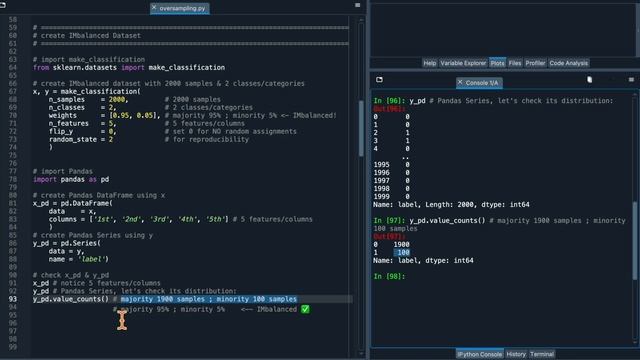The height and width of the screenshot is (360, 640).
Task: Click the 1900 value in console output
Action: (x=401, y=244)
